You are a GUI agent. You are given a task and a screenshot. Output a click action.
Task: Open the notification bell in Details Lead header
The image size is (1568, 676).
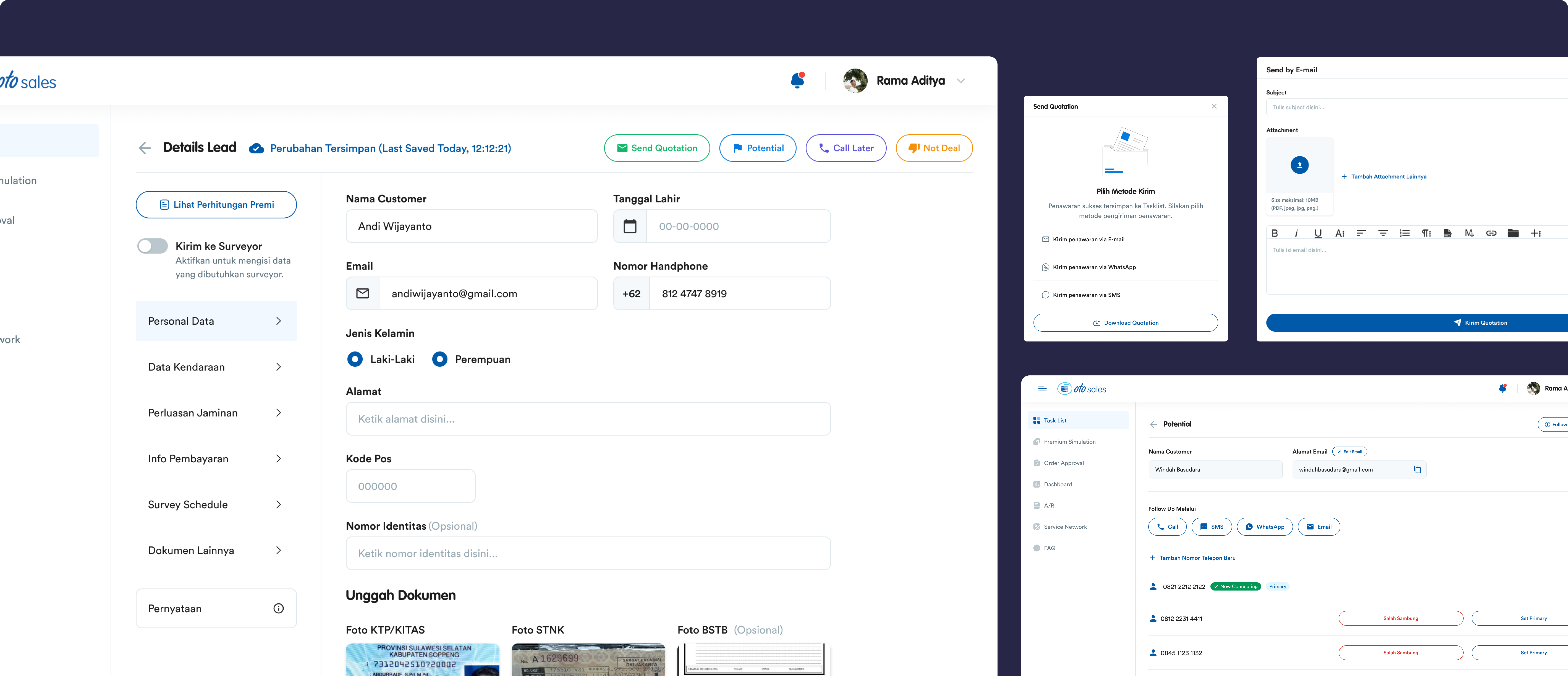pos(797,80)
